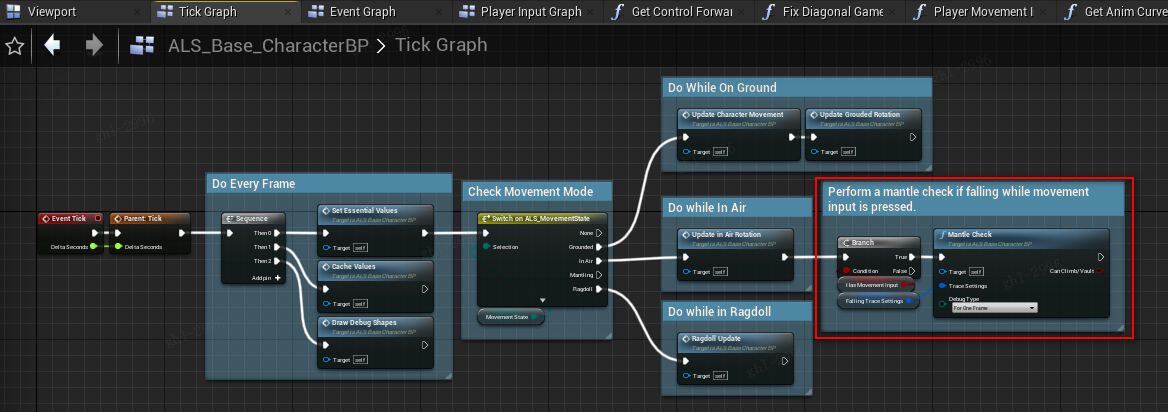Click the blueprint icon beside ALS_Base_CharacterBP
The width and height of the screenshot is (1168, 412).
tap(142, 46)
